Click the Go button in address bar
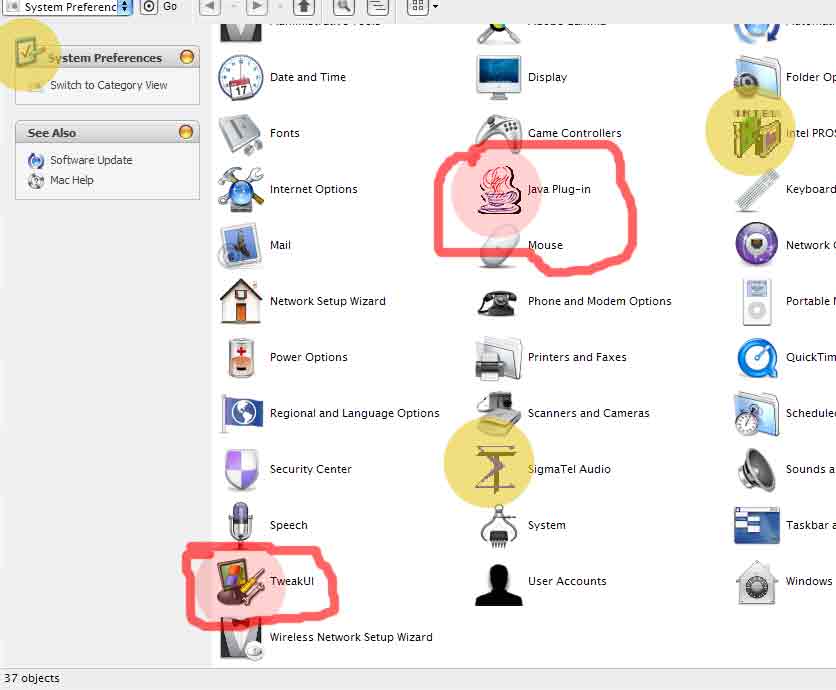The height and width of the screenshot is (690, 836). (159, 6)
